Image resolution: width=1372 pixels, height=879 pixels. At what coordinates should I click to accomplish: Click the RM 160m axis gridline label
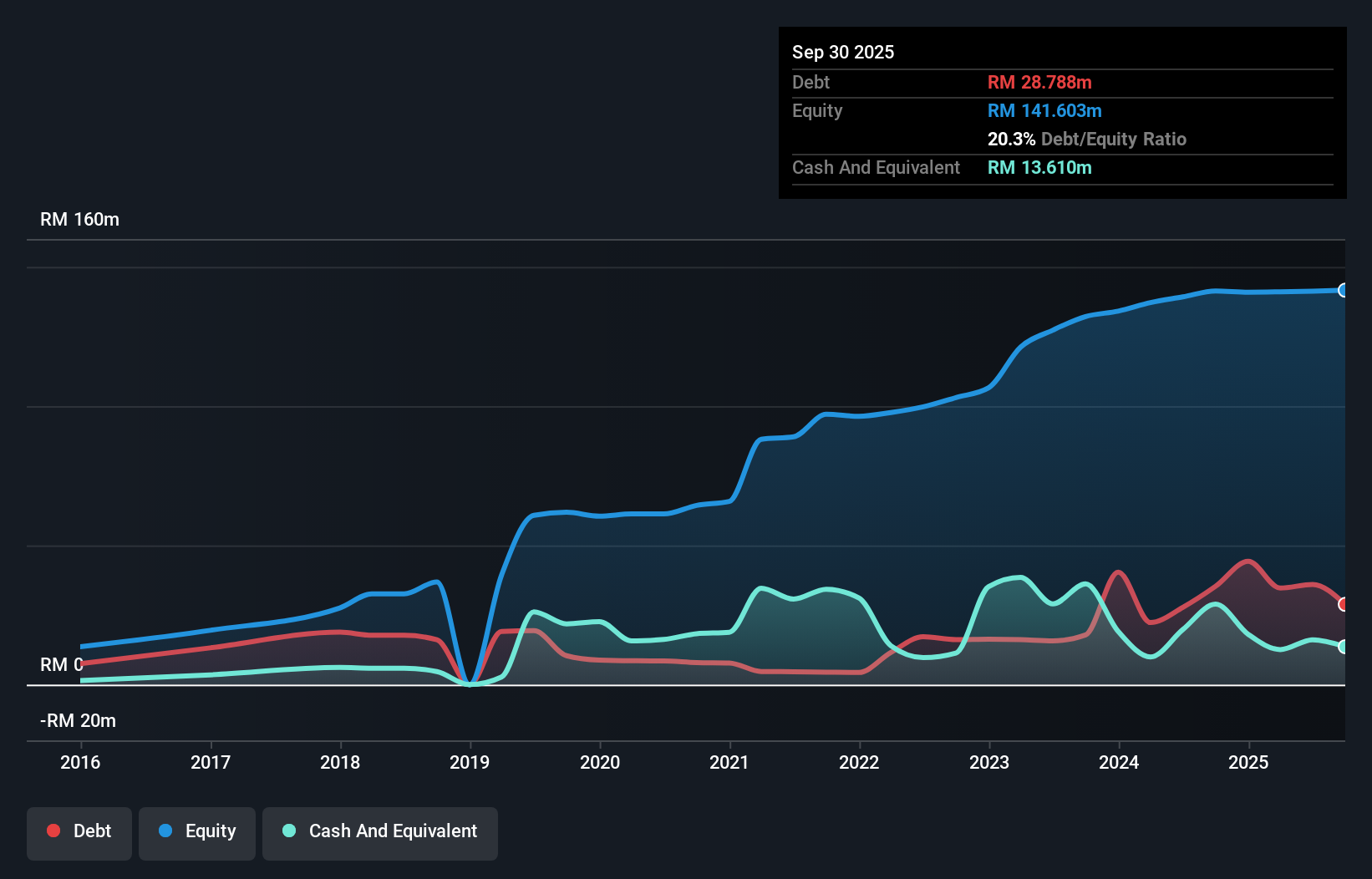[79, 219]
